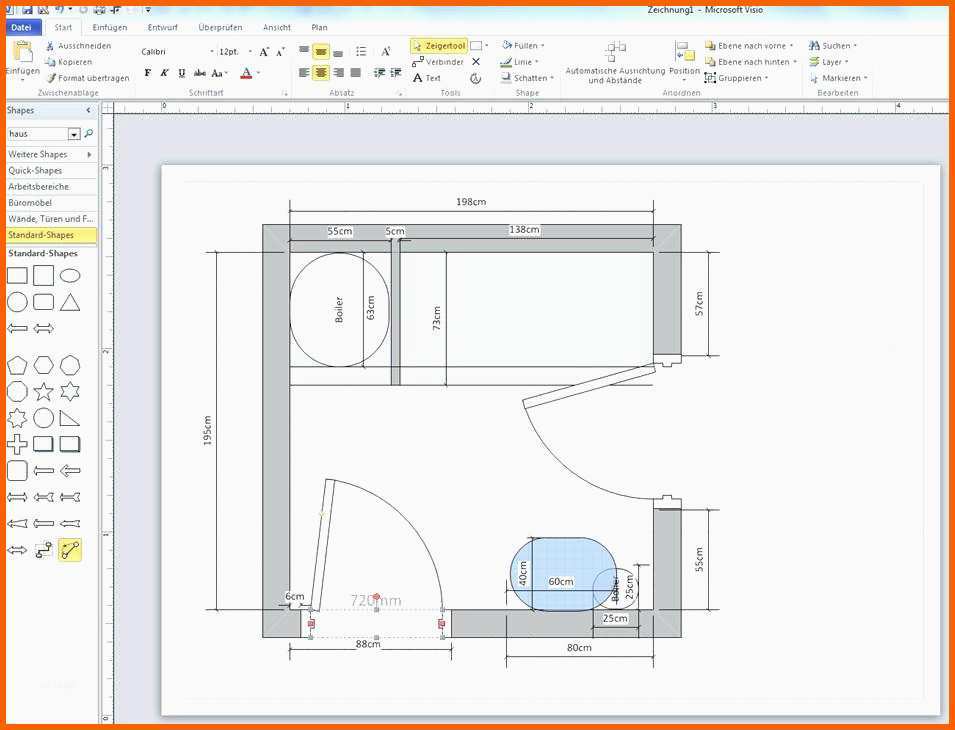Open the Plan ribbon tab

(319, 27)
